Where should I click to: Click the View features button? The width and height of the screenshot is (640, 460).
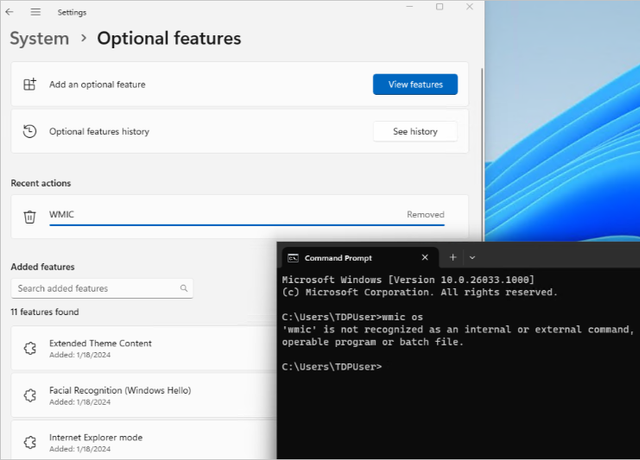coord(415,84)
